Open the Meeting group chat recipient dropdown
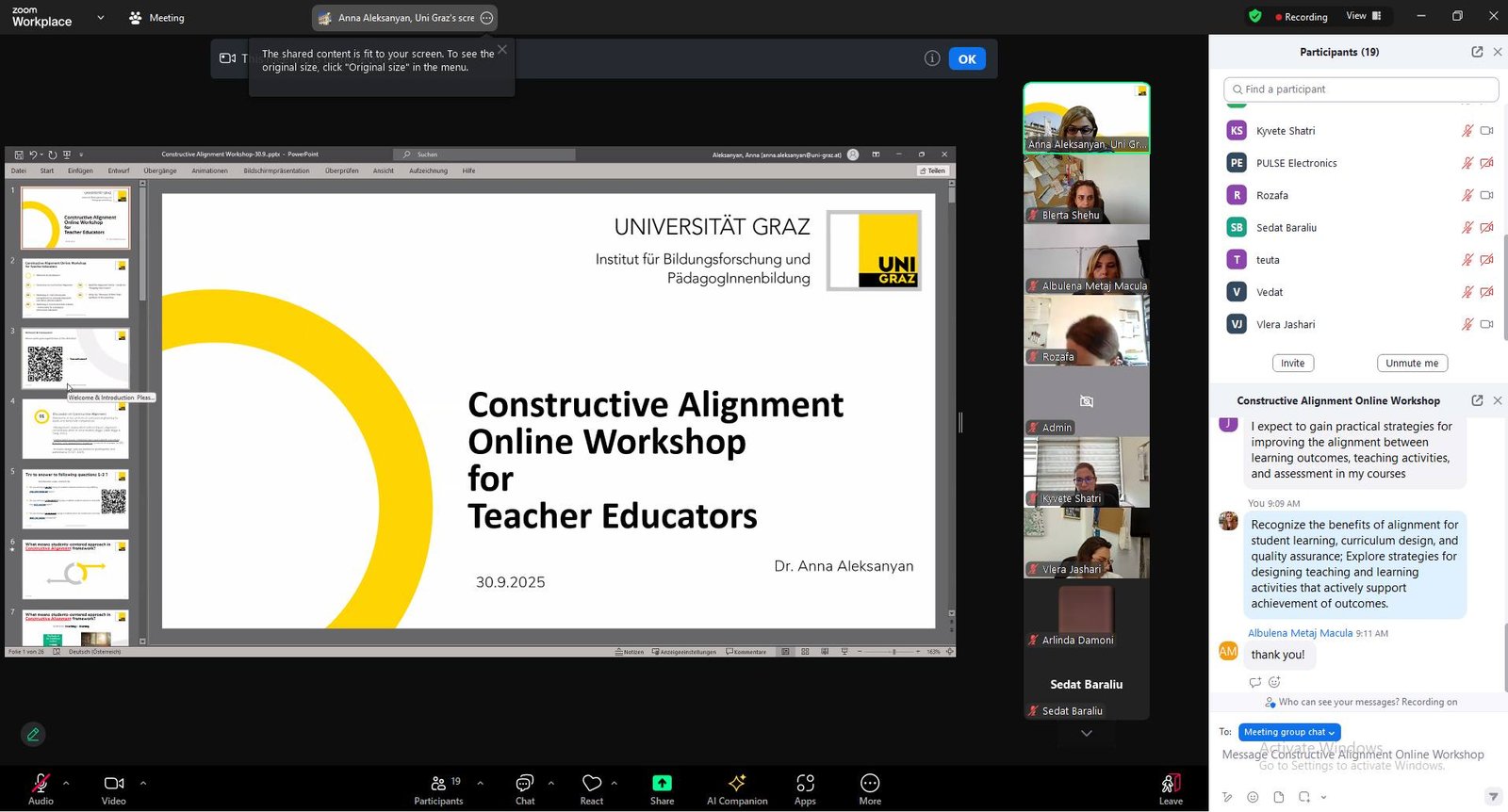The image size is (1508, 812). tap(1288, 732)
